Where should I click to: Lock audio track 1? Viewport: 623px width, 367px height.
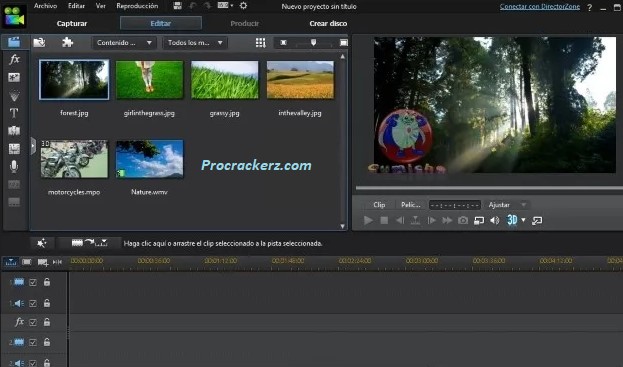coord(46,303)
